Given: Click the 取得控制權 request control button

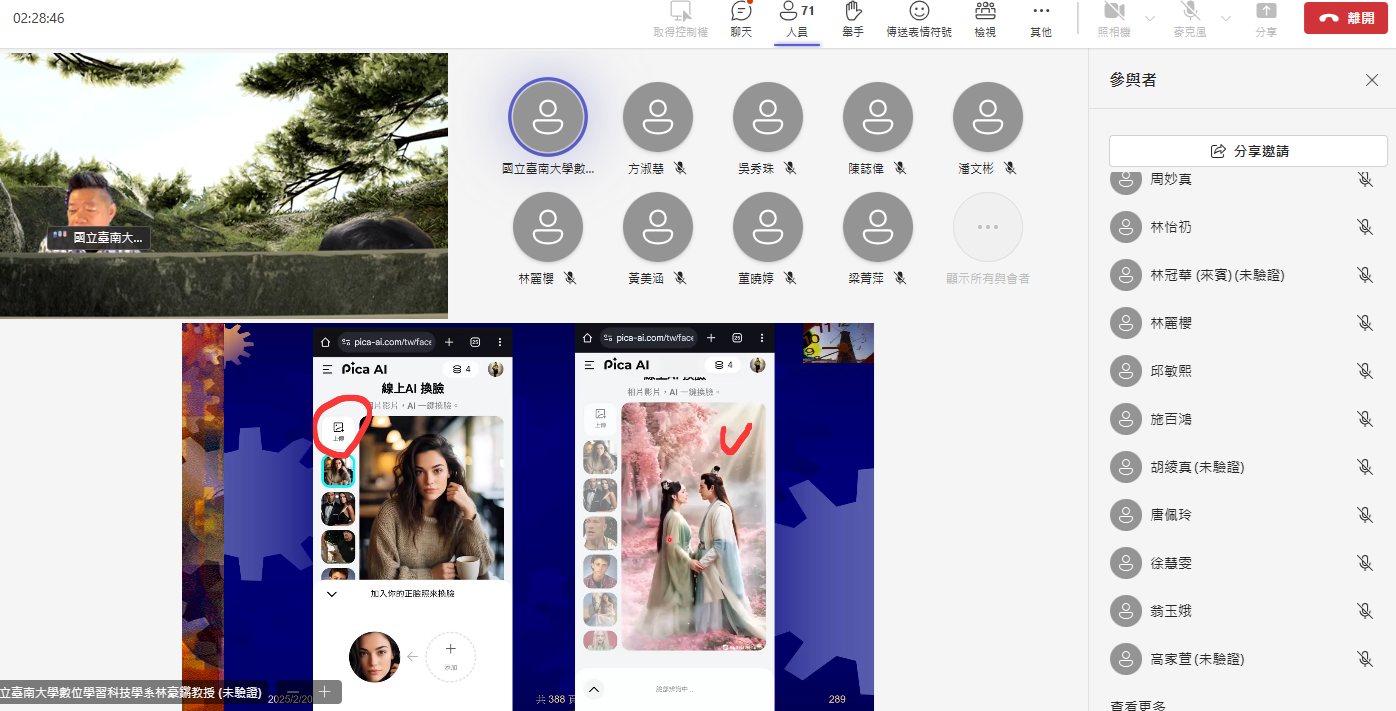Looking at the screenshot, I should pyautogui.click(x=681, y=20).
